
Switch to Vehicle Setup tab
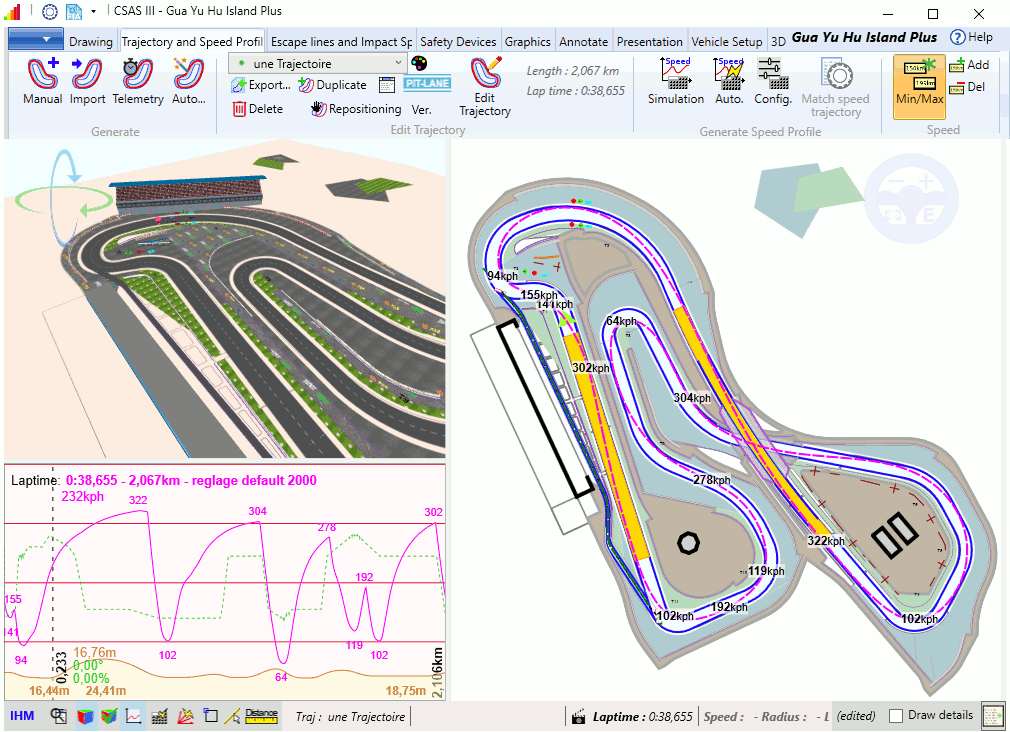tap(727, 42)
